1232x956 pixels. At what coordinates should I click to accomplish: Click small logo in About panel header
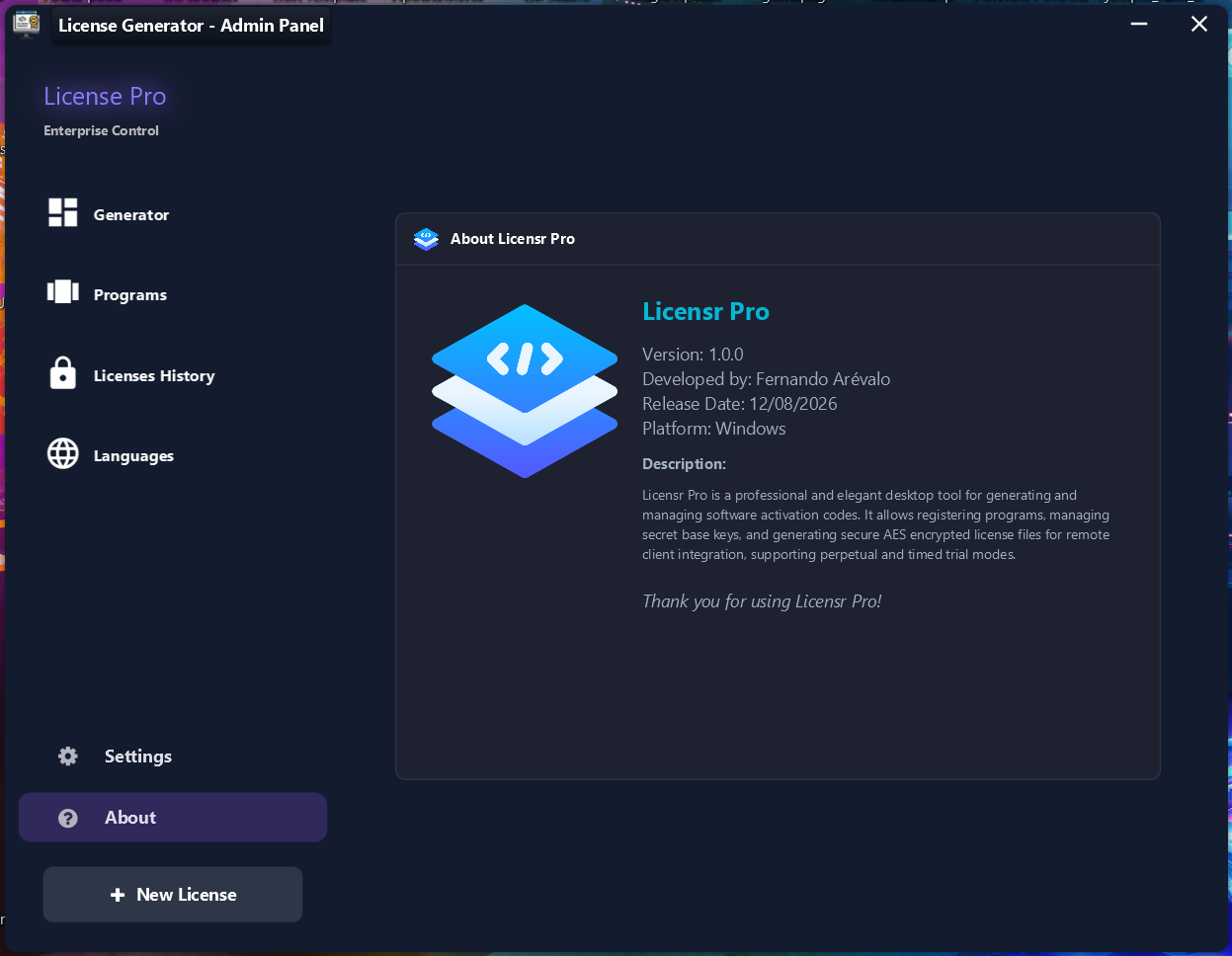426,239
